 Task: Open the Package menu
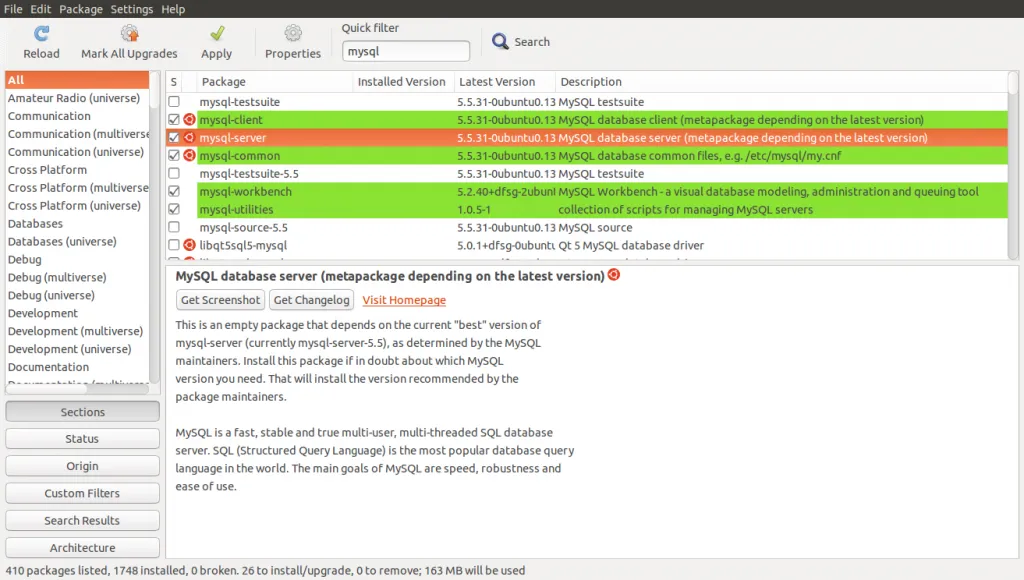pyautogui.click(x=81, y=9)
